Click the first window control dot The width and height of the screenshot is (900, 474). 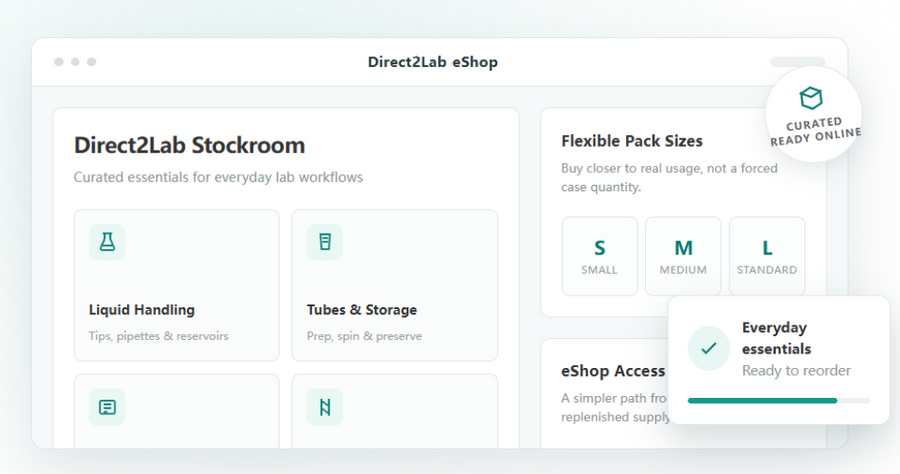coord(59,62)
